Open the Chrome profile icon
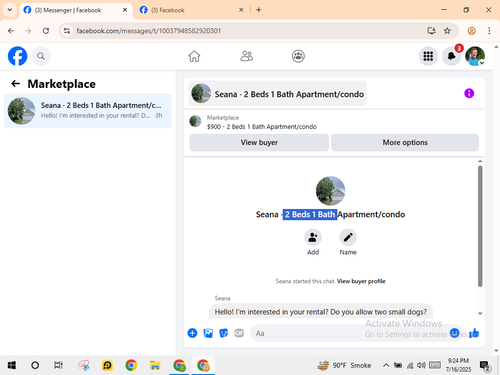This screenshot has width=500, height=375. point(471,31)
